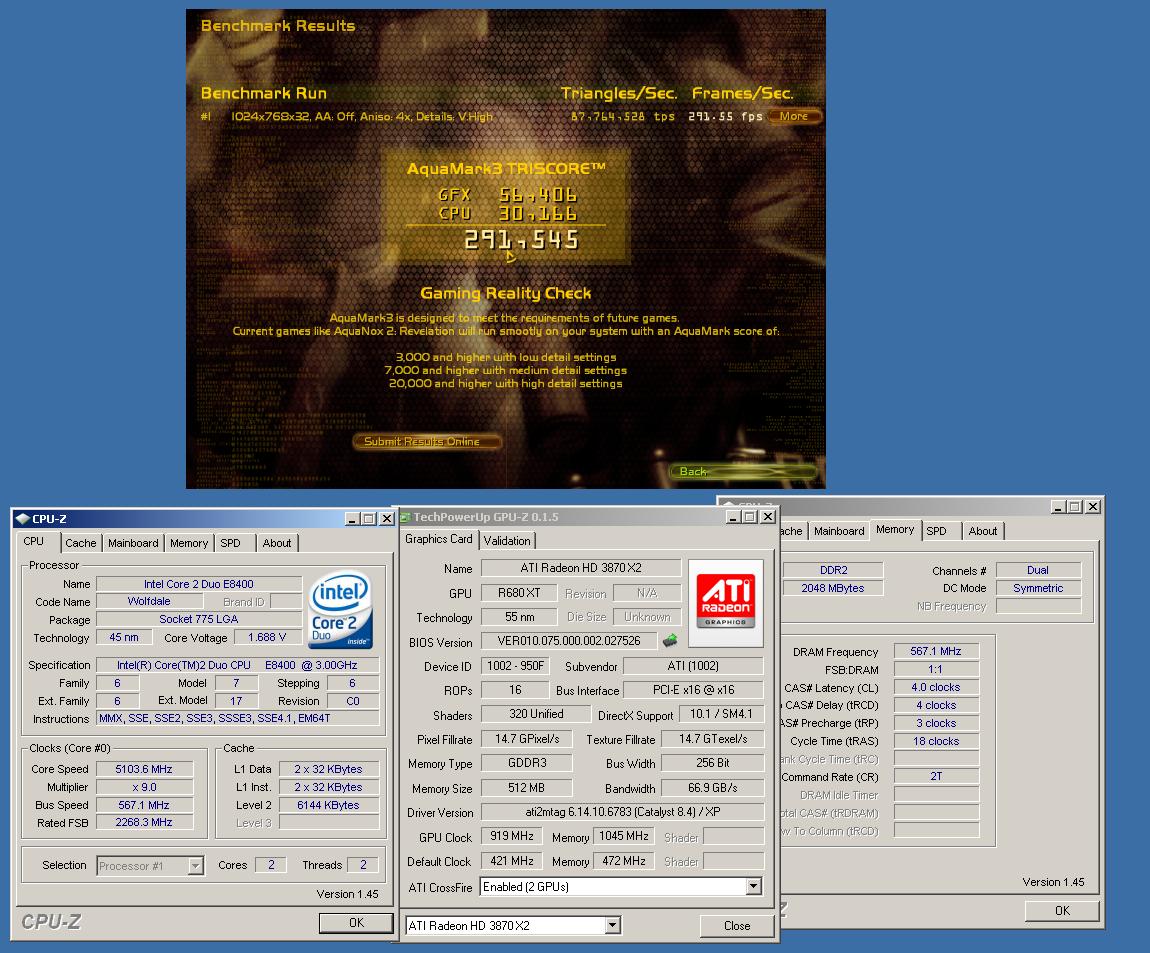The image size is (1150, 953).
Task: Click the Core Voltage value 1.688 V
Action: coord(267,638)
